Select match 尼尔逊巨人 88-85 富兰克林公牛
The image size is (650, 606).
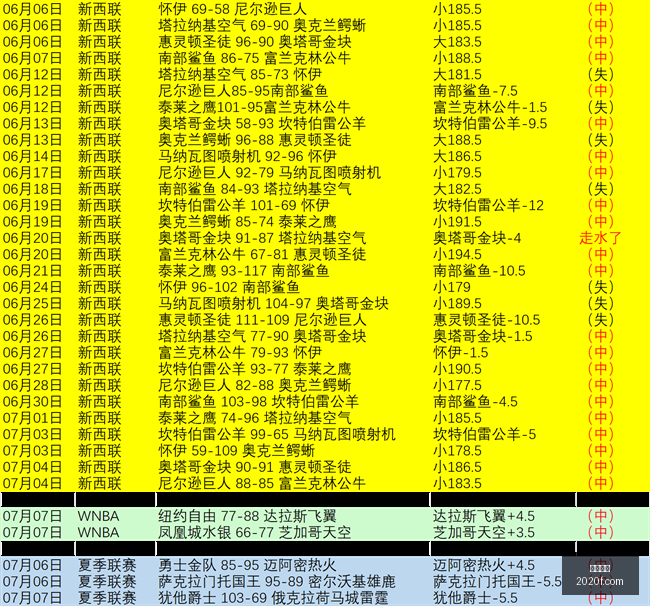[x=262, y=484]
